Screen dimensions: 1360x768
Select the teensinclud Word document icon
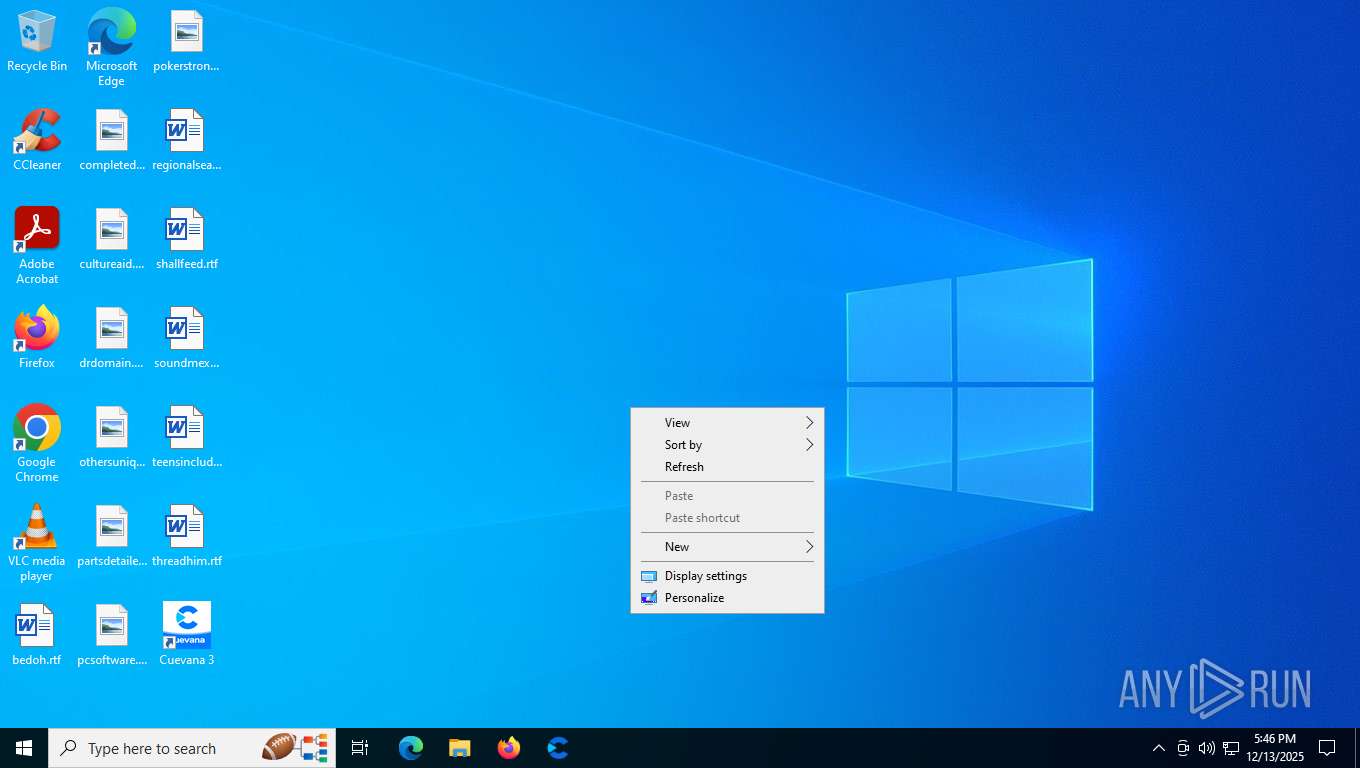[186, 437]
